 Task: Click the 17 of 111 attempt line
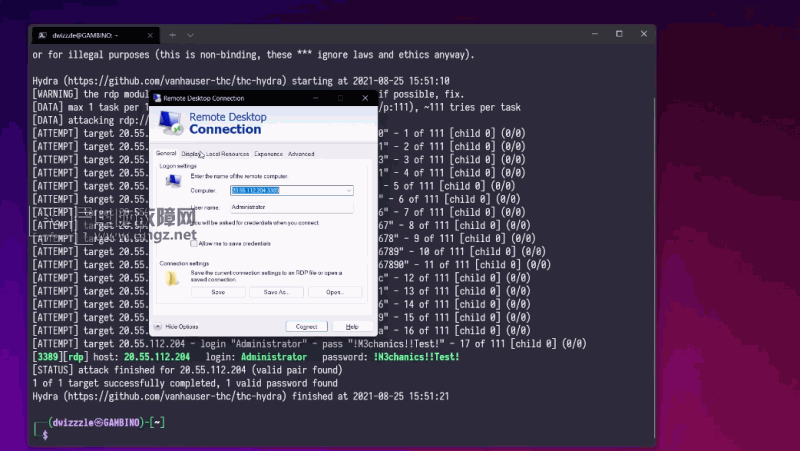(309, 344)
